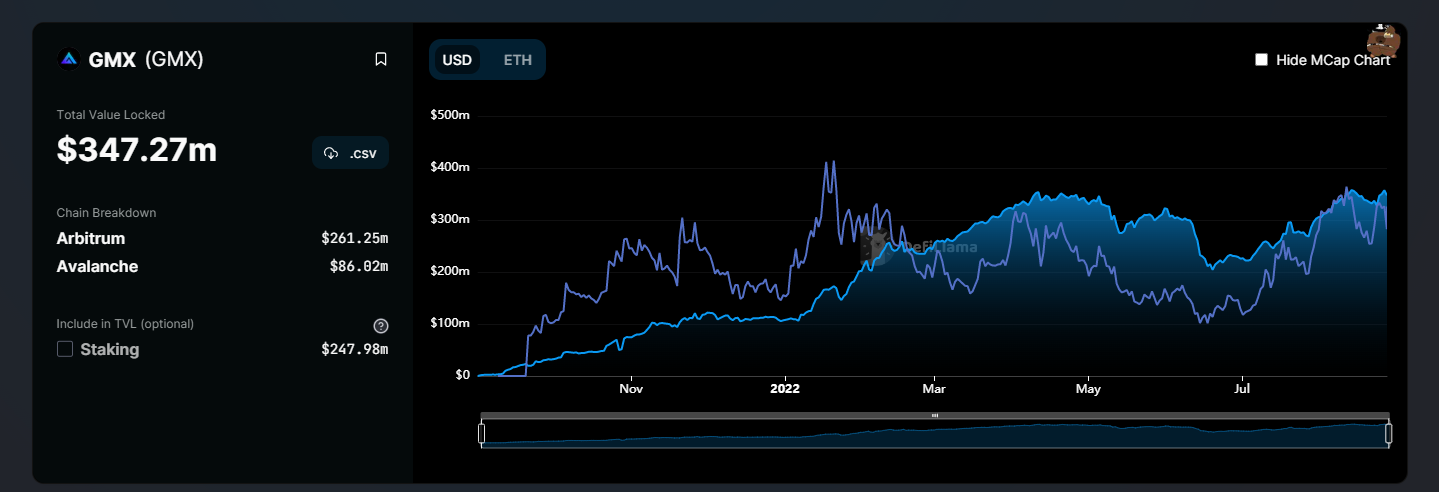Click the $500m y-axis label

(x=449, y=115)
